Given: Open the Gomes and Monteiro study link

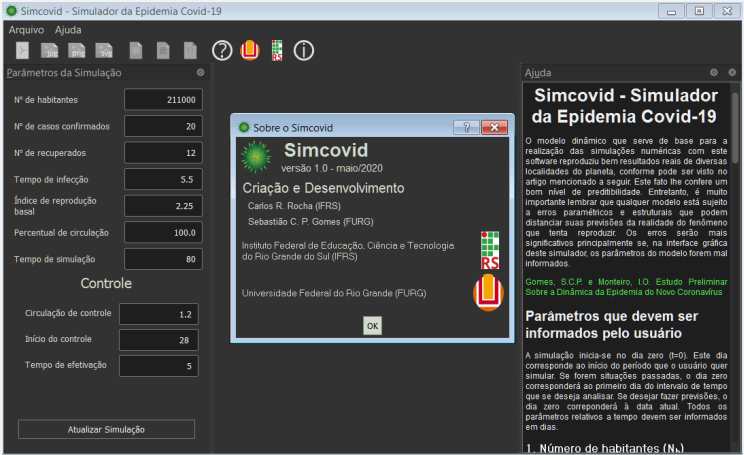Looking at the screenshot, I should coord(623,287).
